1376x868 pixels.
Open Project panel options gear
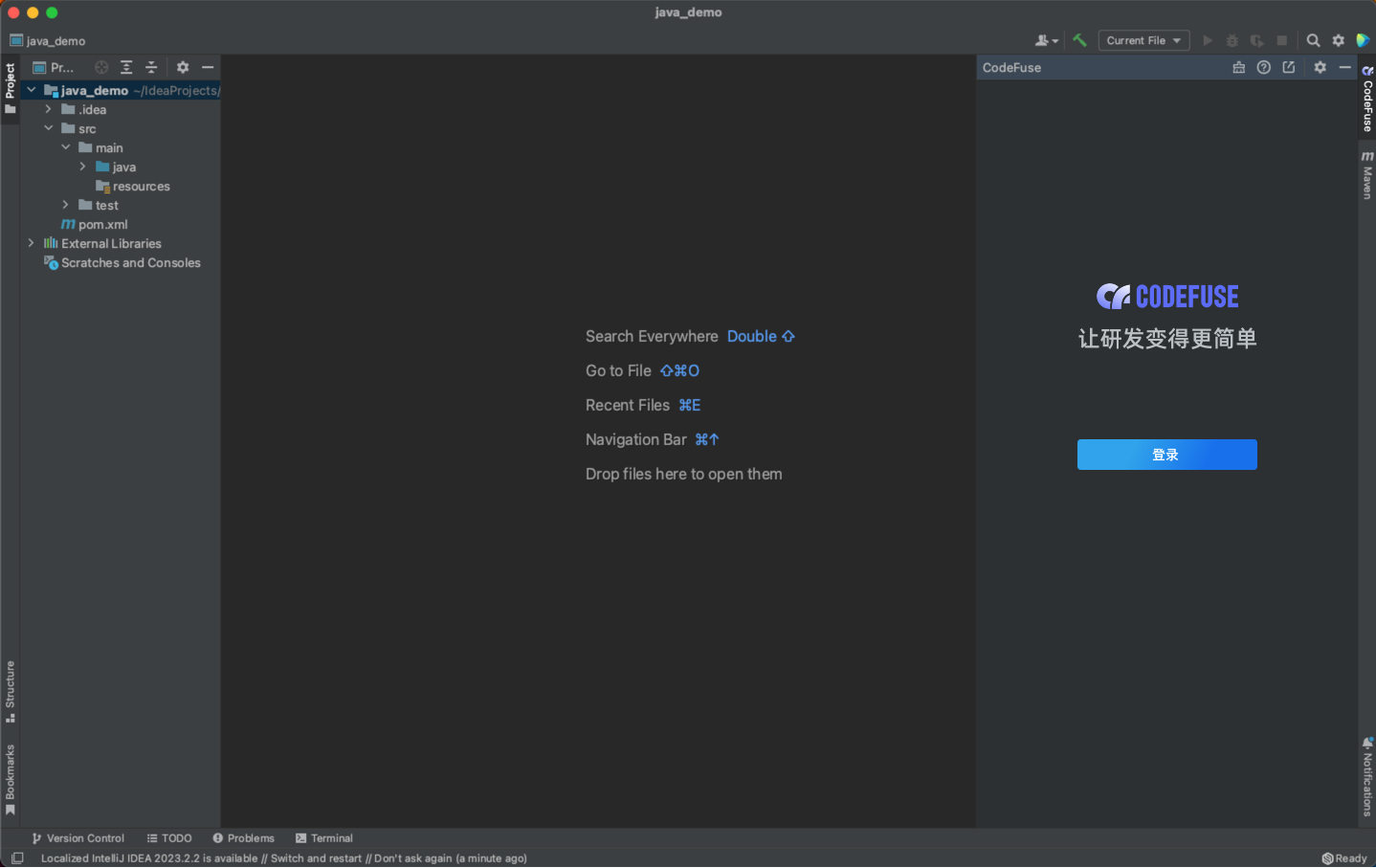coord(183,67)
